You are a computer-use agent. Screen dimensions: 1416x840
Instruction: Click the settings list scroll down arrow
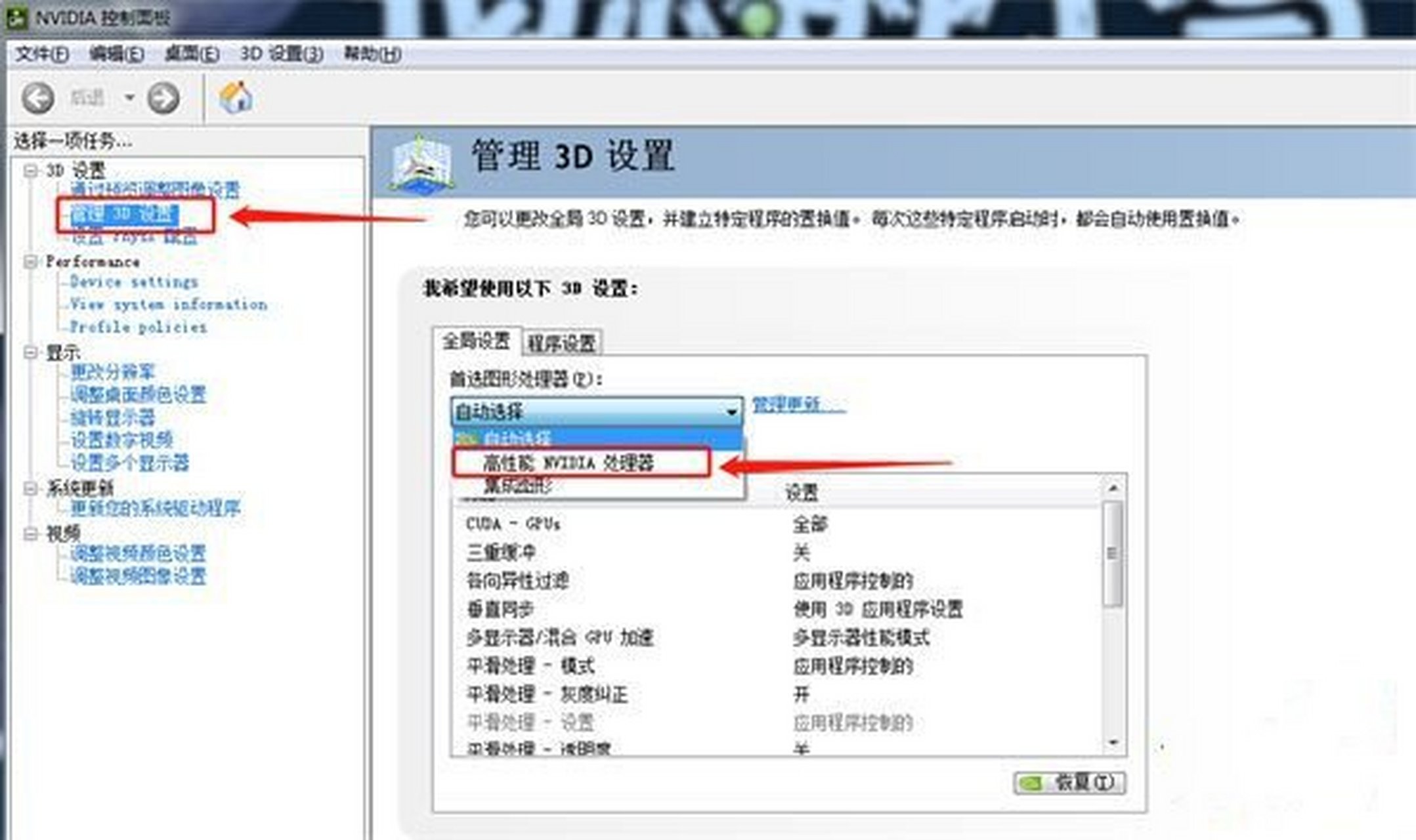(1113, 743)
